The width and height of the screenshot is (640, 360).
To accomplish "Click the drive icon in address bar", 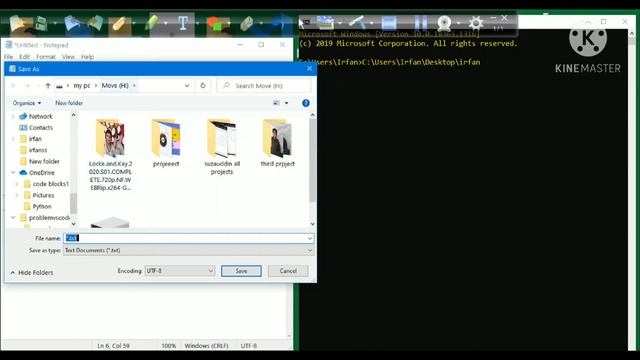I will (x=60, y=86).
